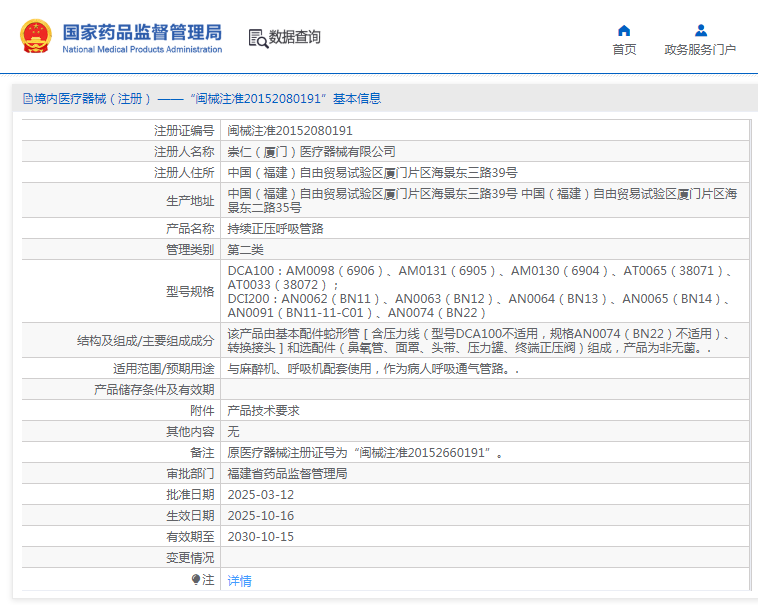Click the 数据查询 magnifier document icon
Image resolution: width=758 pixels, height=605 pixels.
(x=258, y=38)
